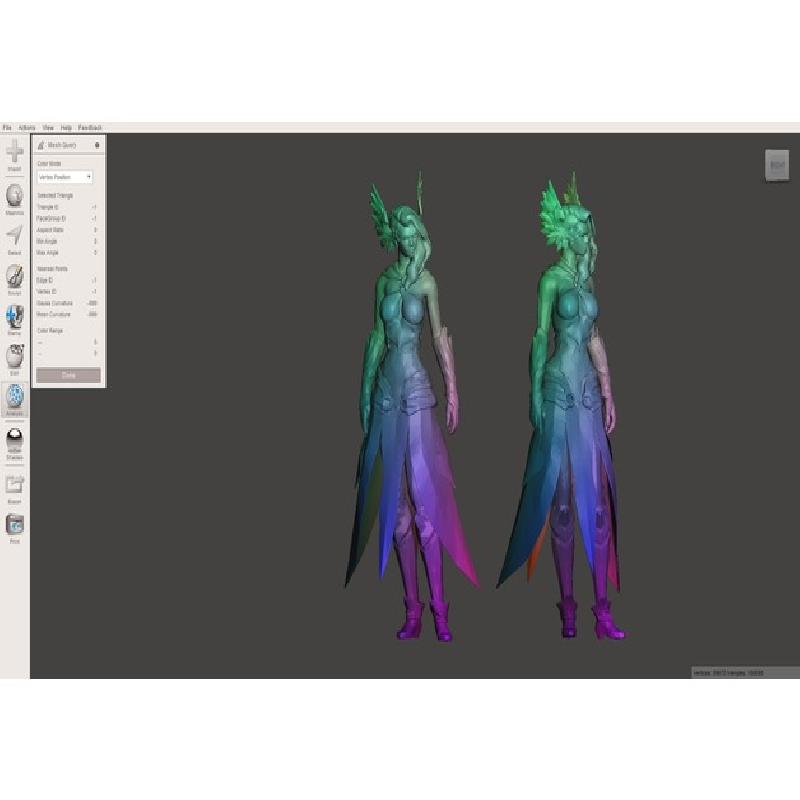Open the Feedback menu

click(x=90, y=128)
